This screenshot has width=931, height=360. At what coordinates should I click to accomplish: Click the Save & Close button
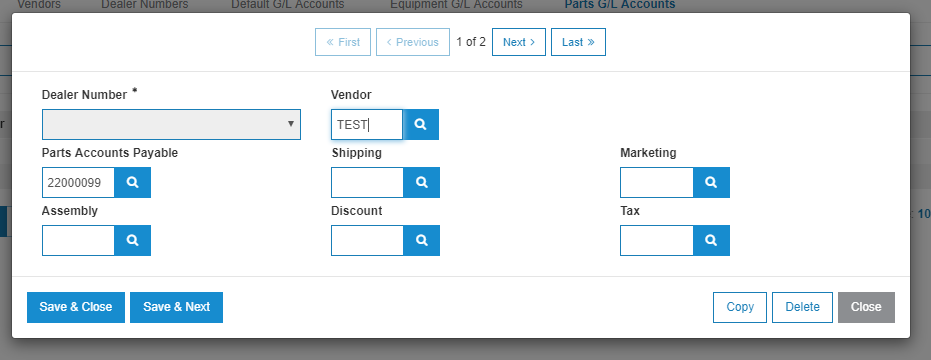click(76, 307)
